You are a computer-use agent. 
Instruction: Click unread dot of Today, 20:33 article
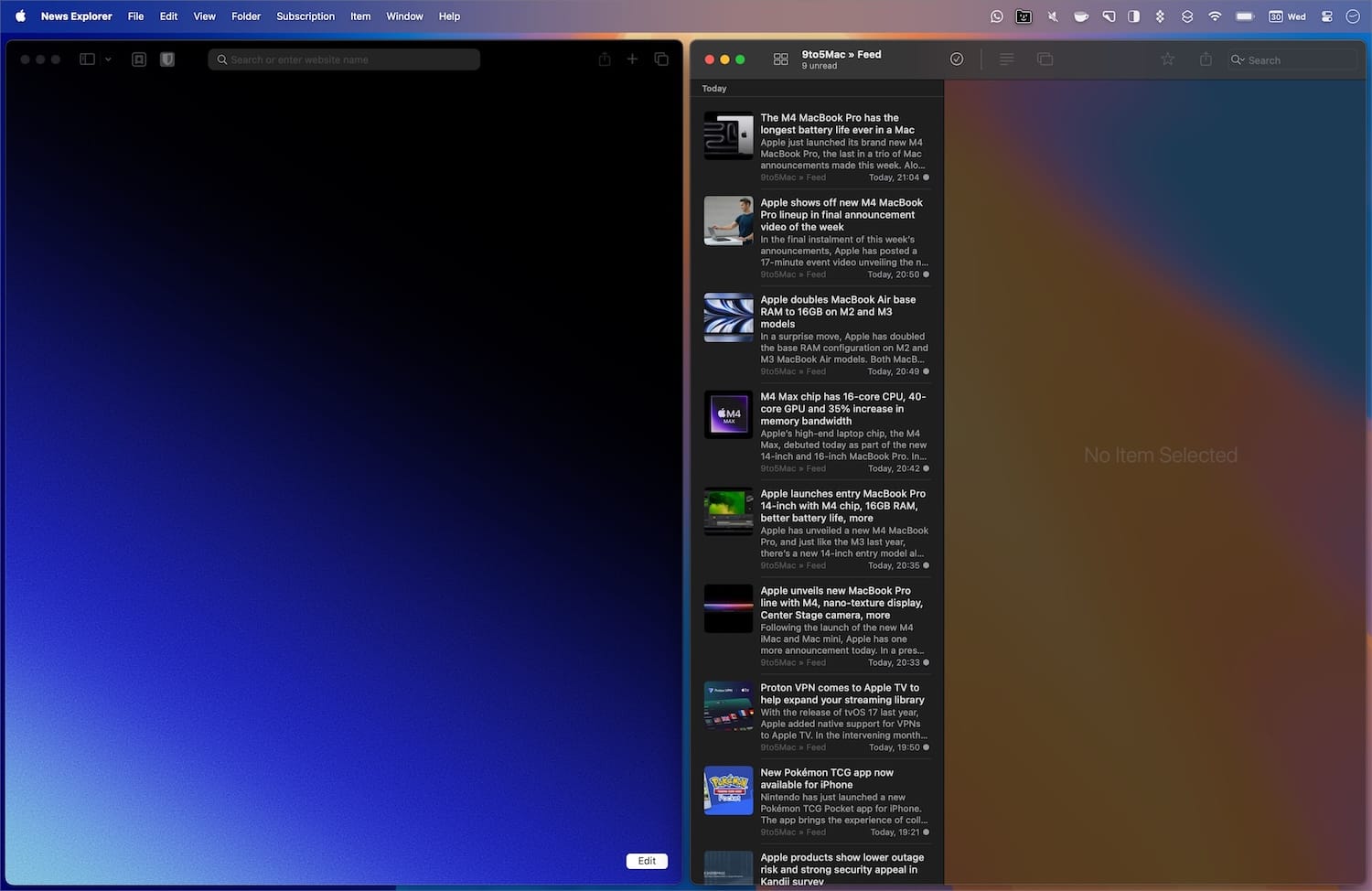coord(926,662)
